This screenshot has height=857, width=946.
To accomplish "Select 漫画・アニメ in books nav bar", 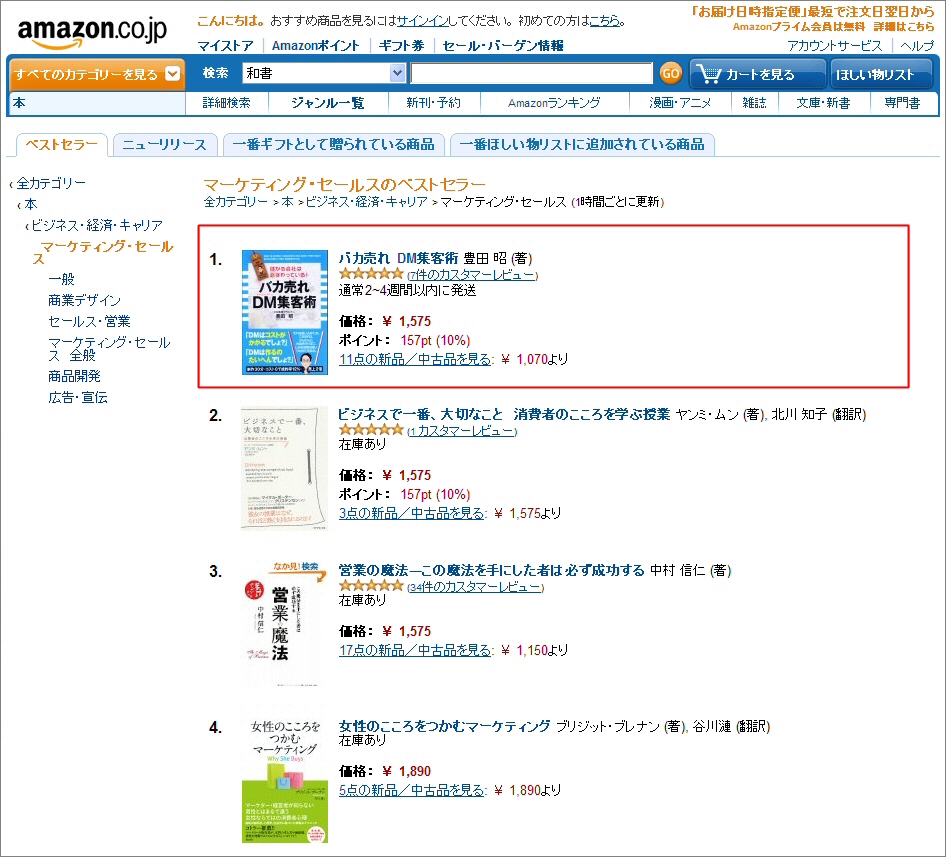I will click(679, 103).
